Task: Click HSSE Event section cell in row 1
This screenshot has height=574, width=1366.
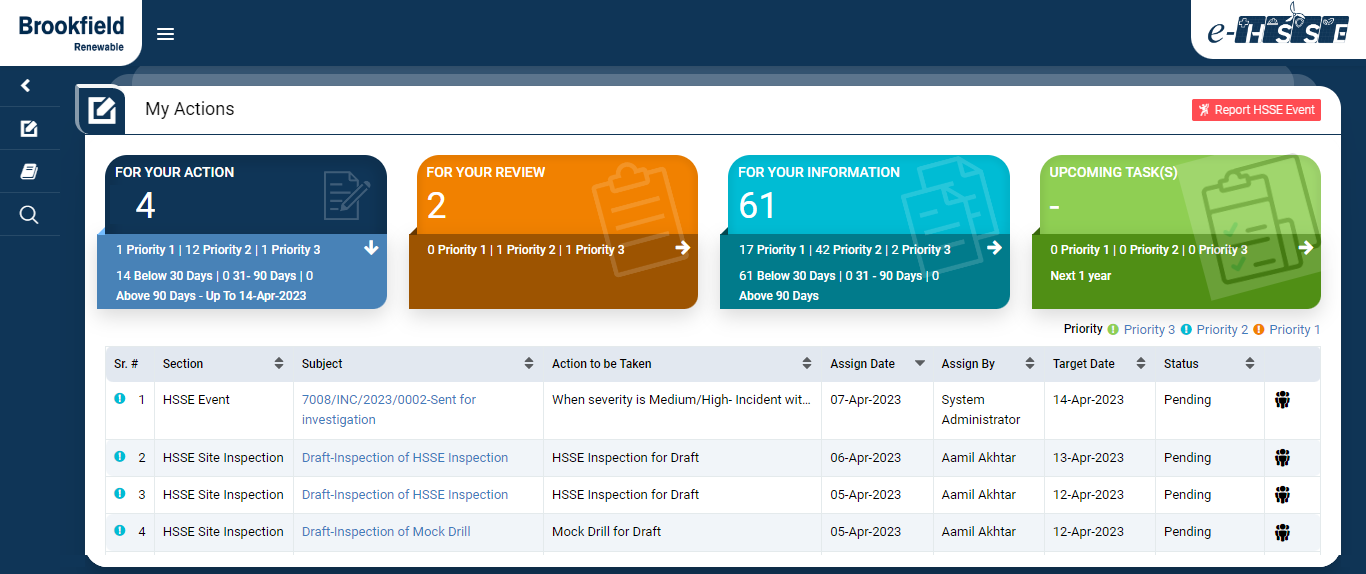Action: (196, 400)
